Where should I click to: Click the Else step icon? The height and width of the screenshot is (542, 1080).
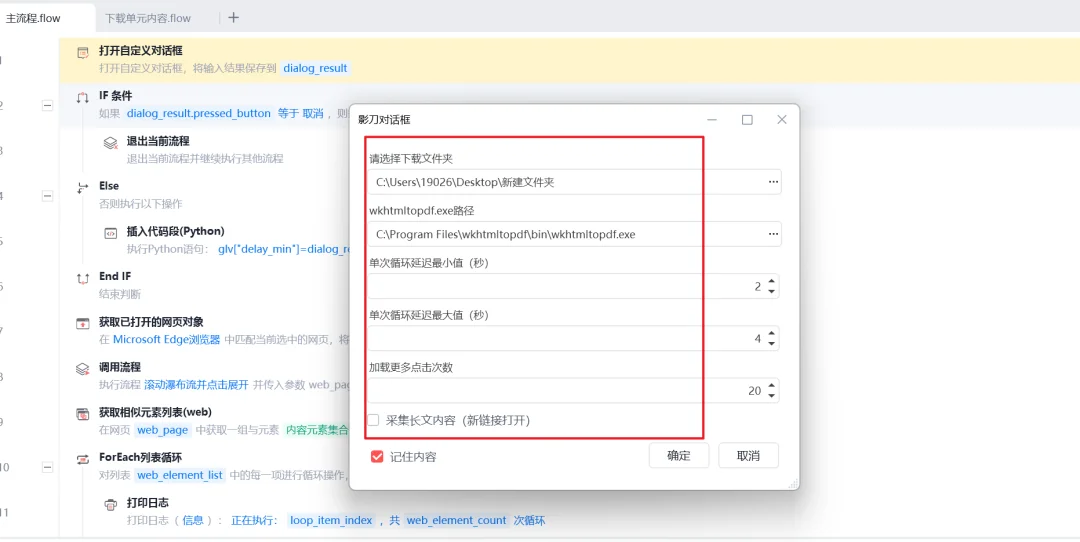(x=83, y=187)
